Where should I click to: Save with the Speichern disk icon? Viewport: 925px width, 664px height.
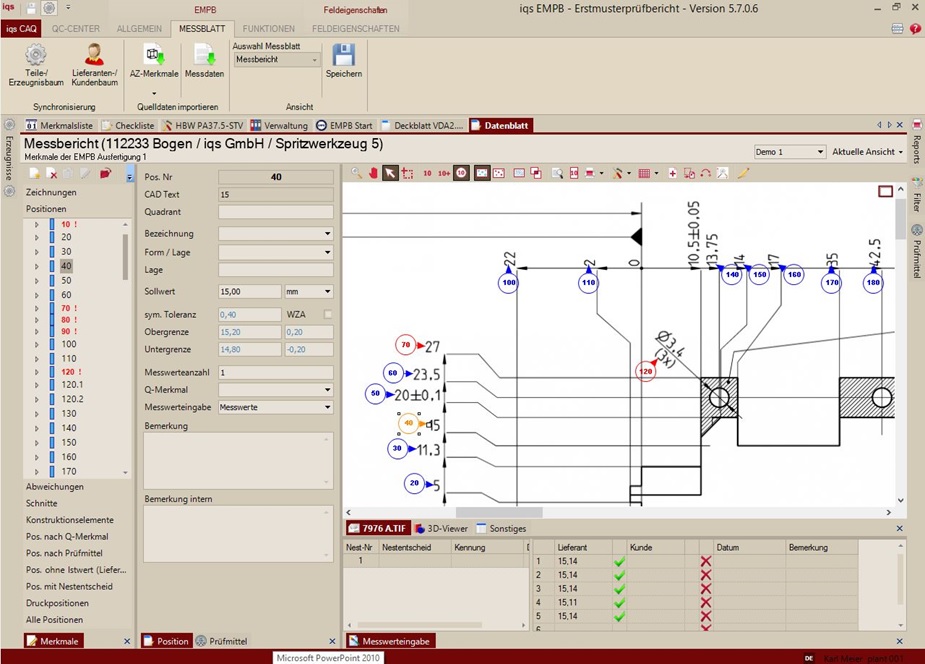tap(343, 55)
